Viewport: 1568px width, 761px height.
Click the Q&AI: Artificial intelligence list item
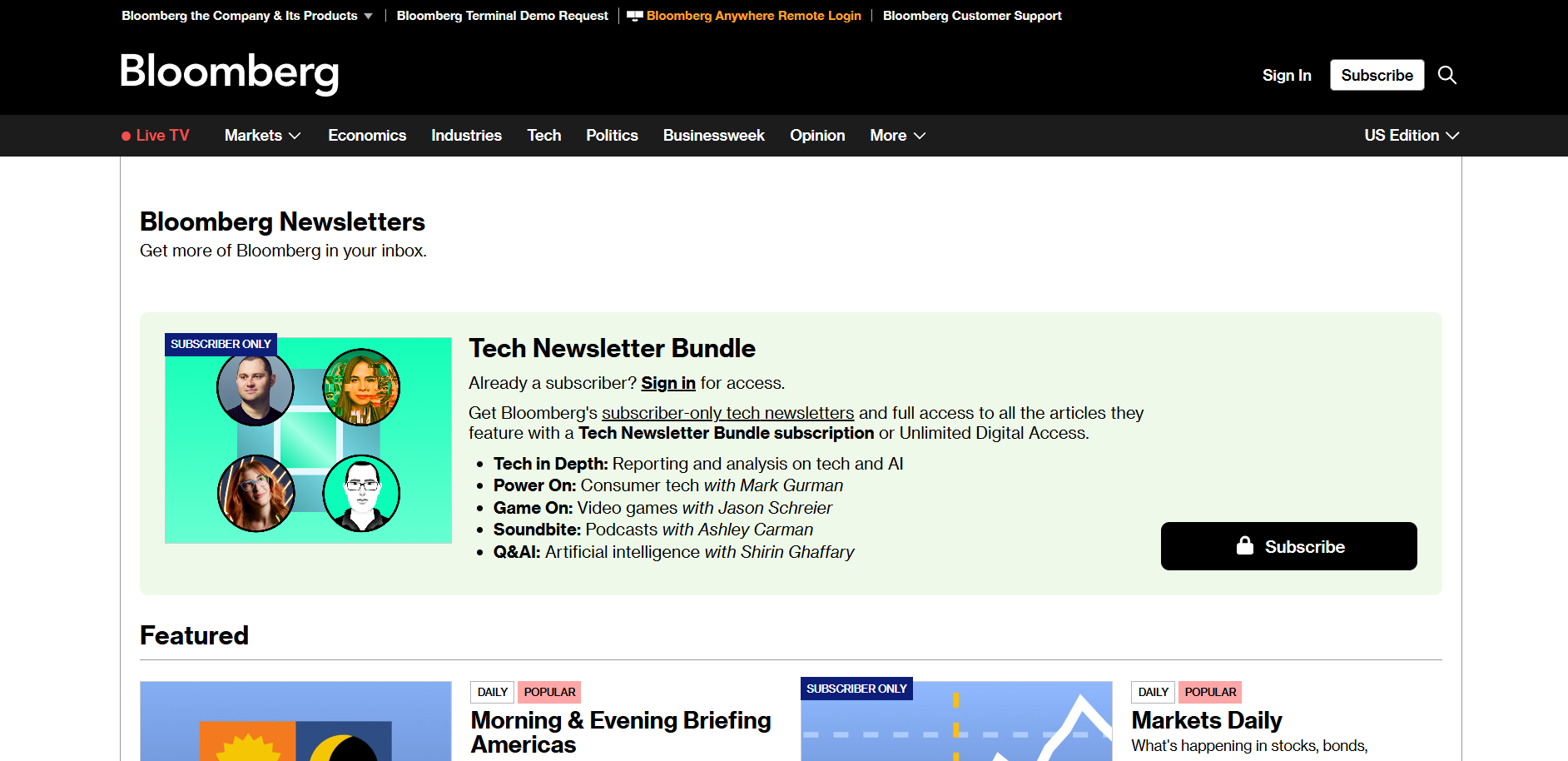pyautogui.click(x=674, y=552)
